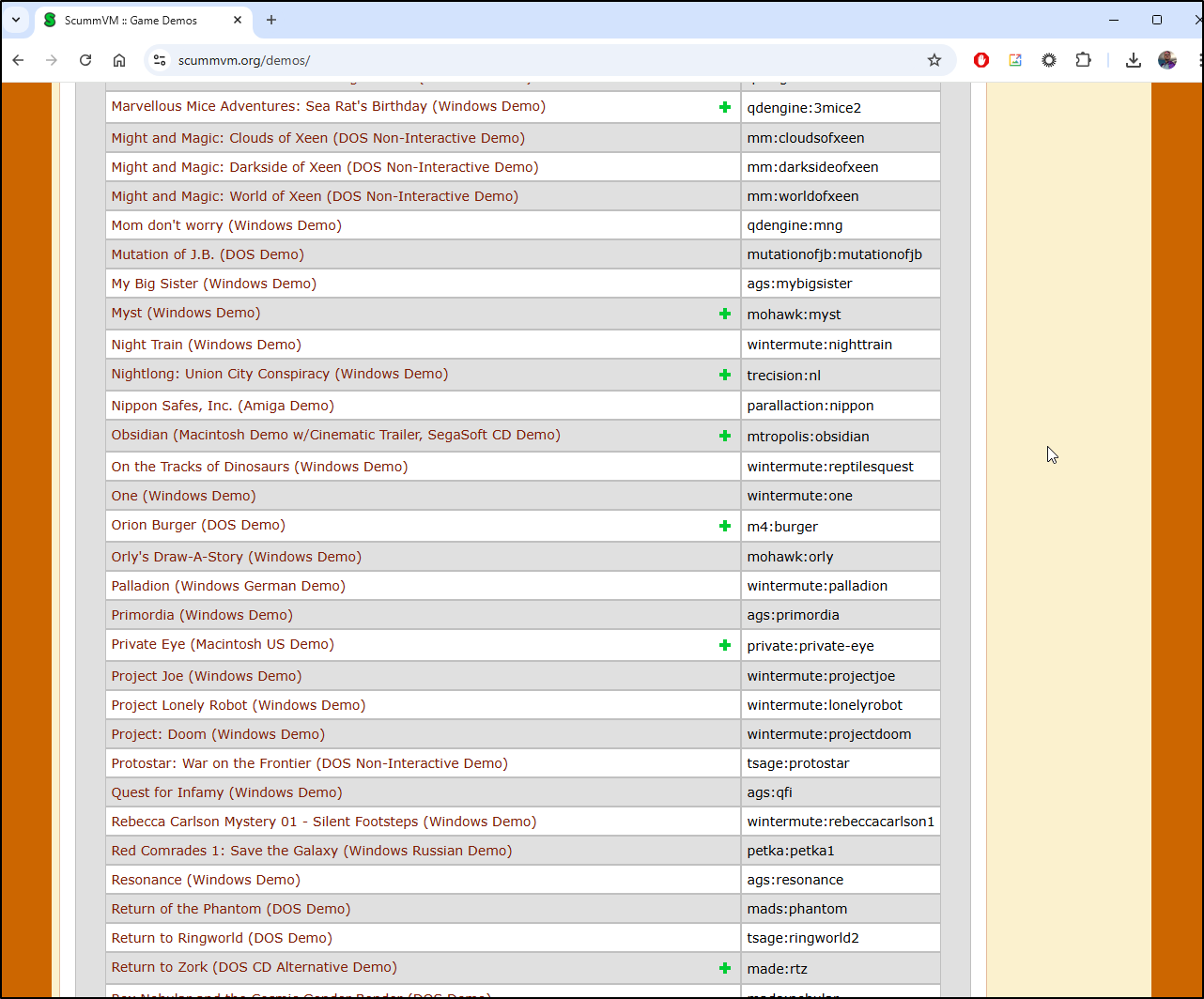Open Might and Magic: World of Xeen demo
The image size is (1204, 999).
coord(315,196)
